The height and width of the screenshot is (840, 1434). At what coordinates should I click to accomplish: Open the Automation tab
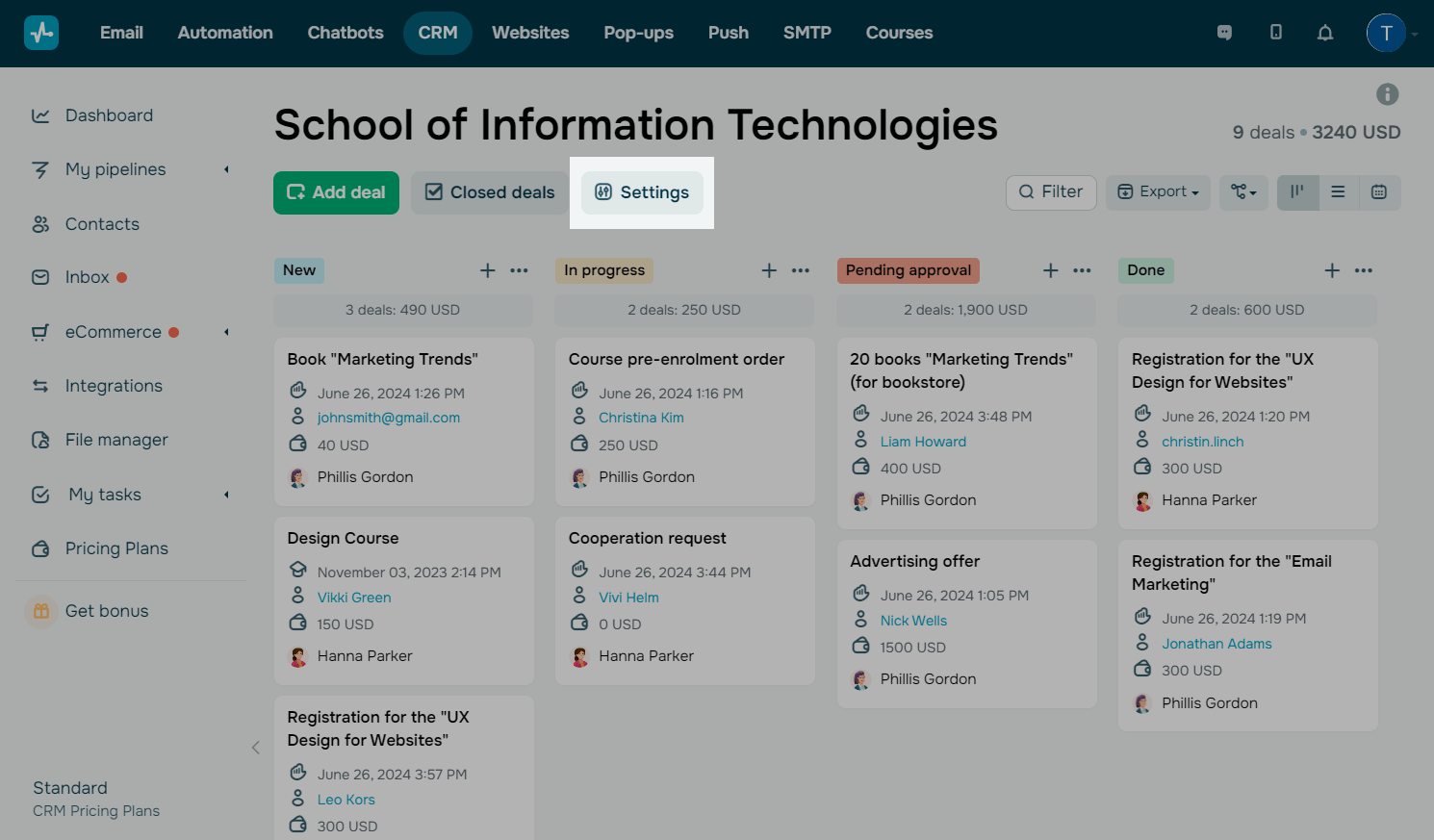[x=225, y=33]
